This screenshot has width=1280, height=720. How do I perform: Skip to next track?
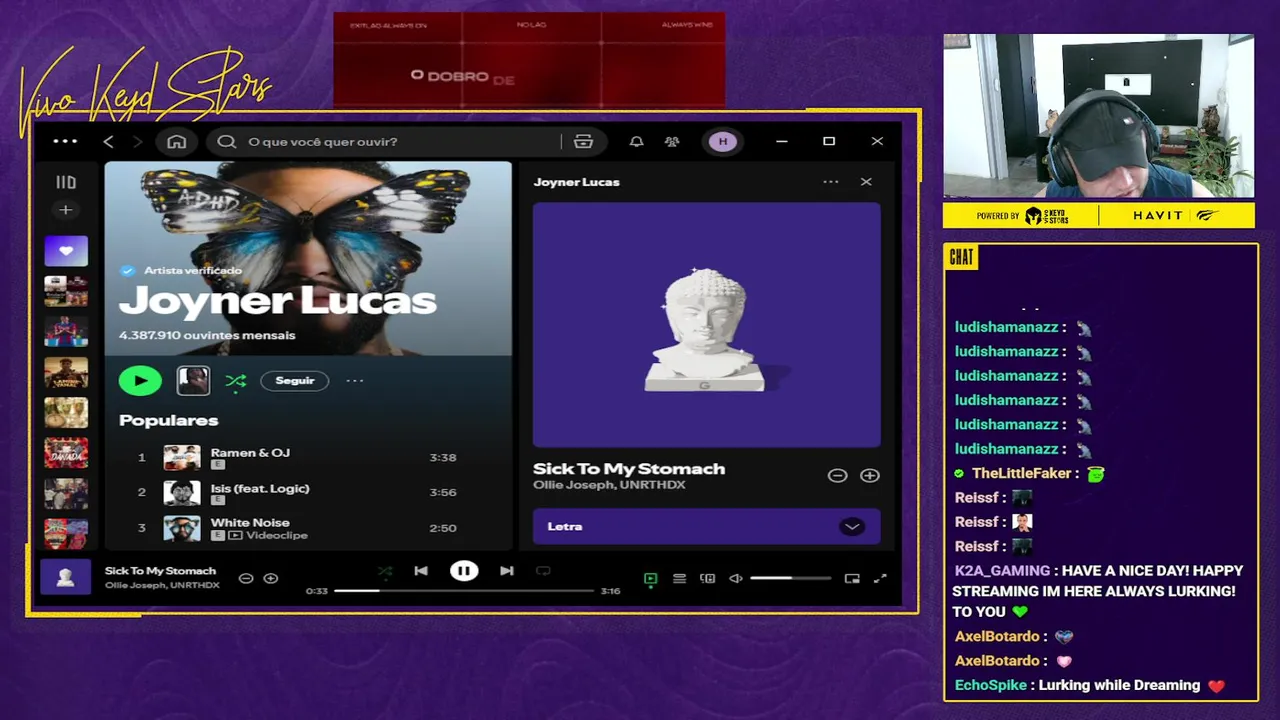(507, 571)
